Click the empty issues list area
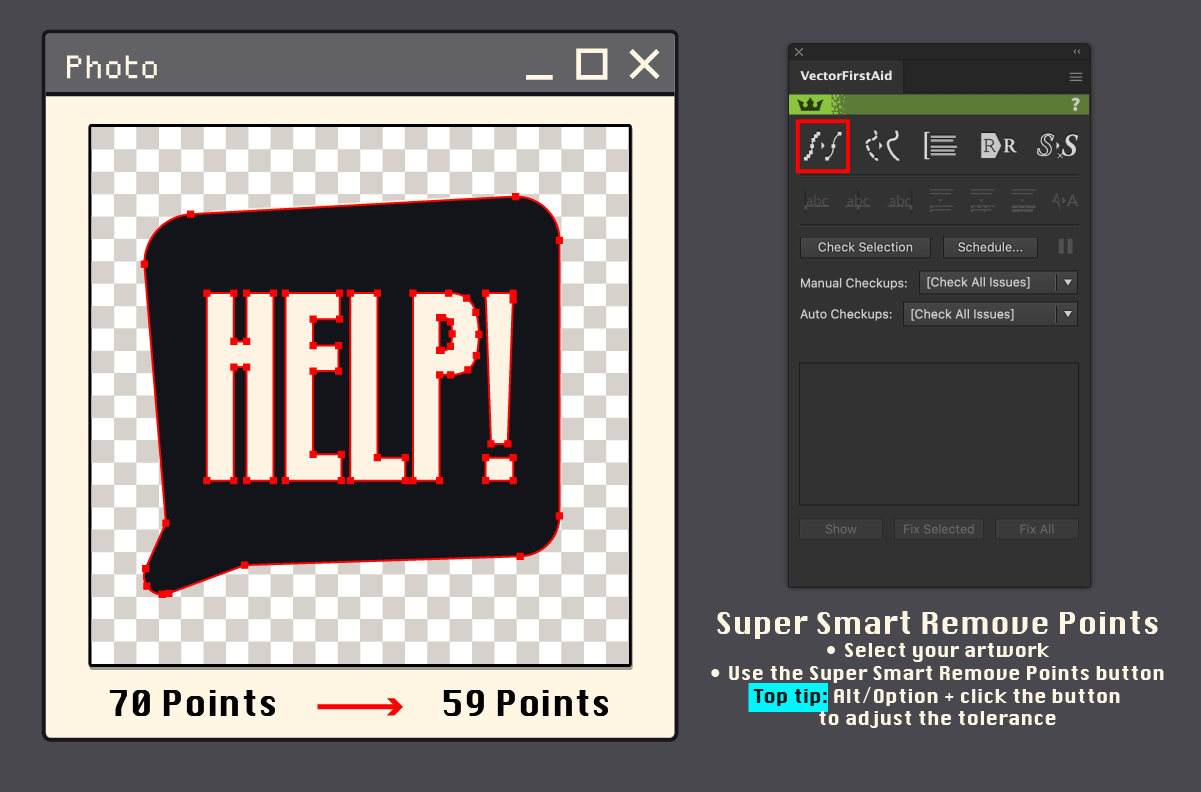 (x=938, y=433)
